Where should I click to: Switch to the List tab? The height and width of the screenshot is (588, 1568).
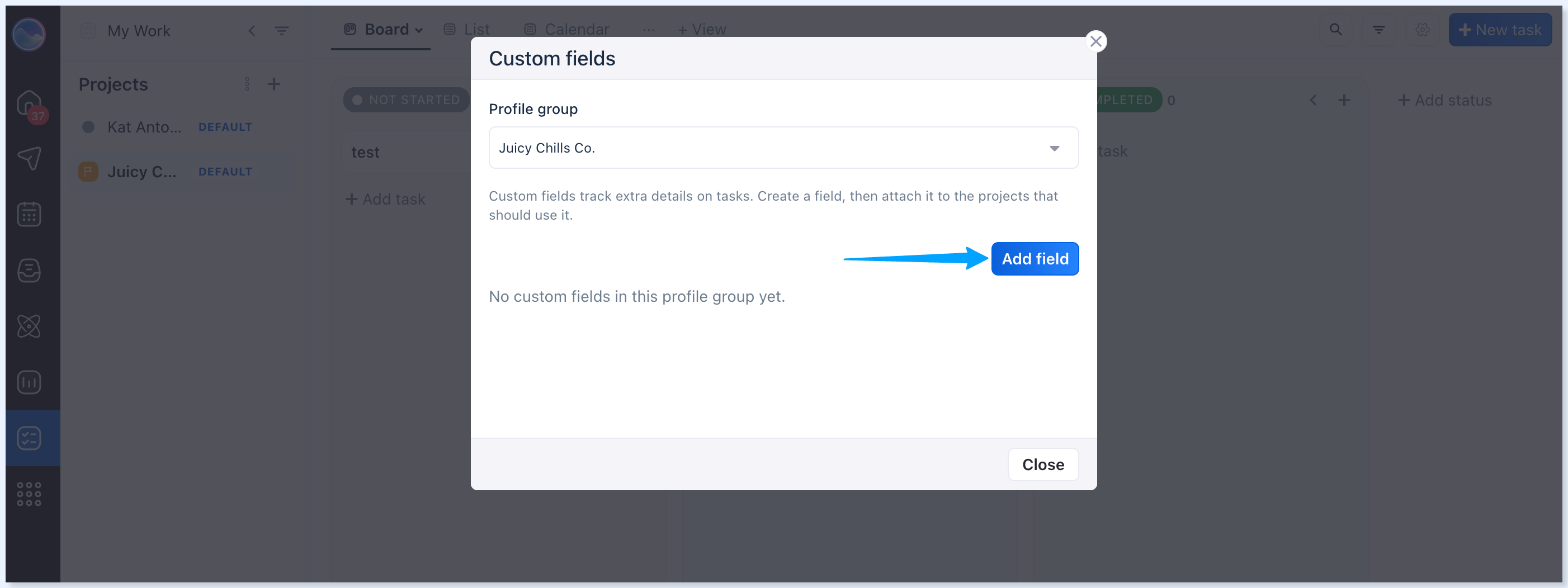[x=467, y=29]
